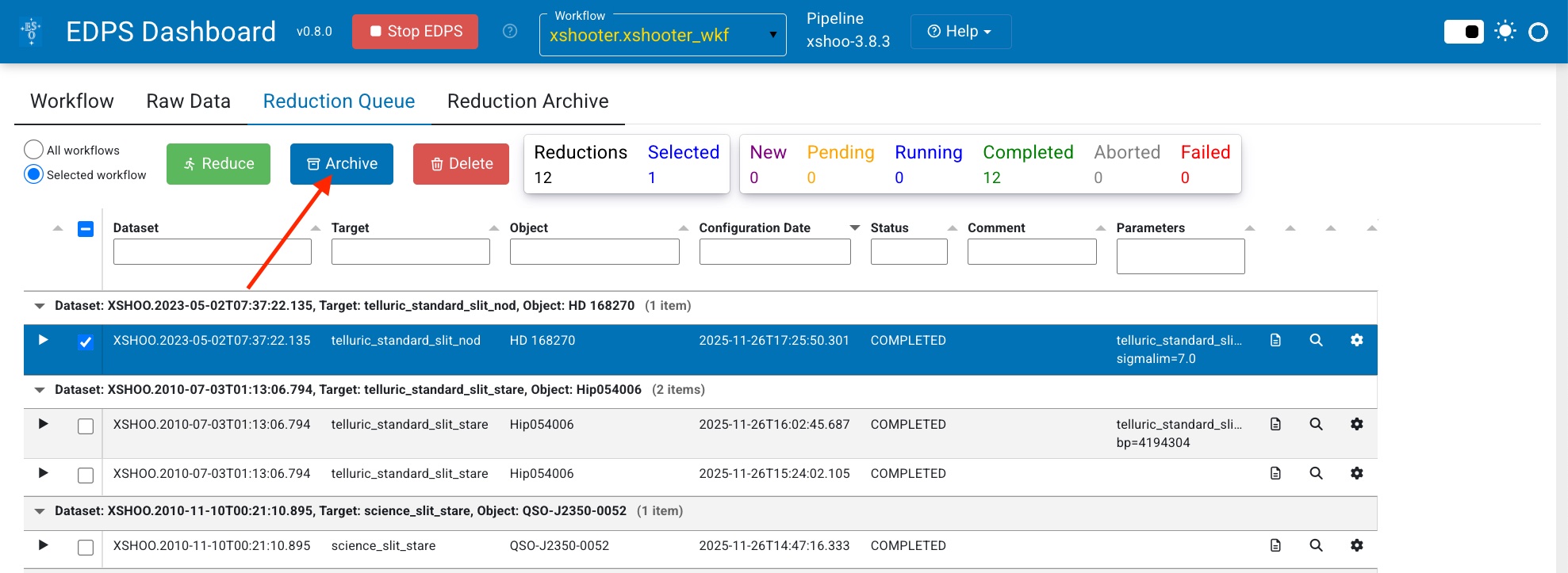Click the magnifier icon in HD 168270 row
Image resolution: width=1568 pixels, height=573 pixels.
pyautogui.click(x=1316, y=340)
